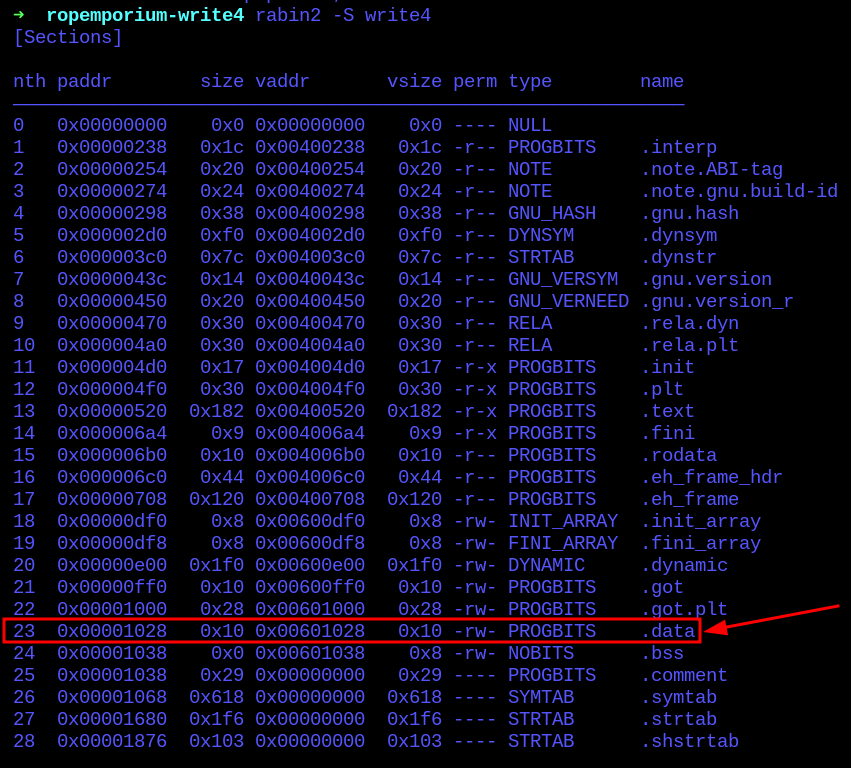
Task: Click the .shstrtab section name
Action: 689,742
